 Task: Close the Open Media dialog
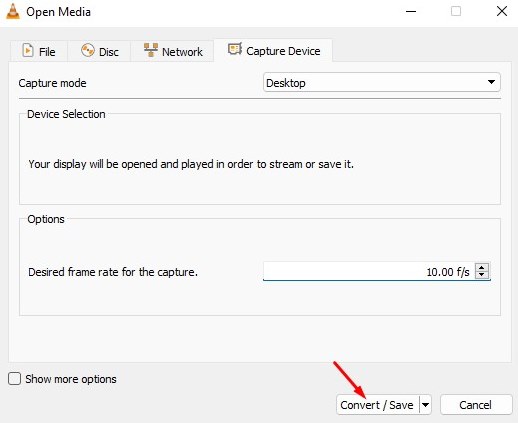tap(502, 12)
